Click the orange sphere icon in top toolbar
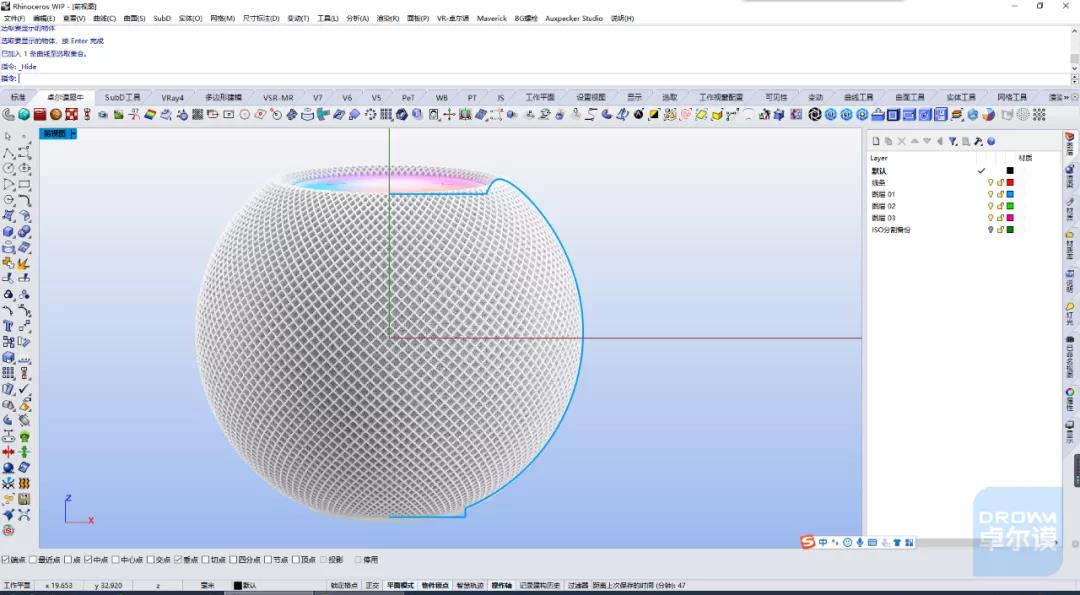 56,114
